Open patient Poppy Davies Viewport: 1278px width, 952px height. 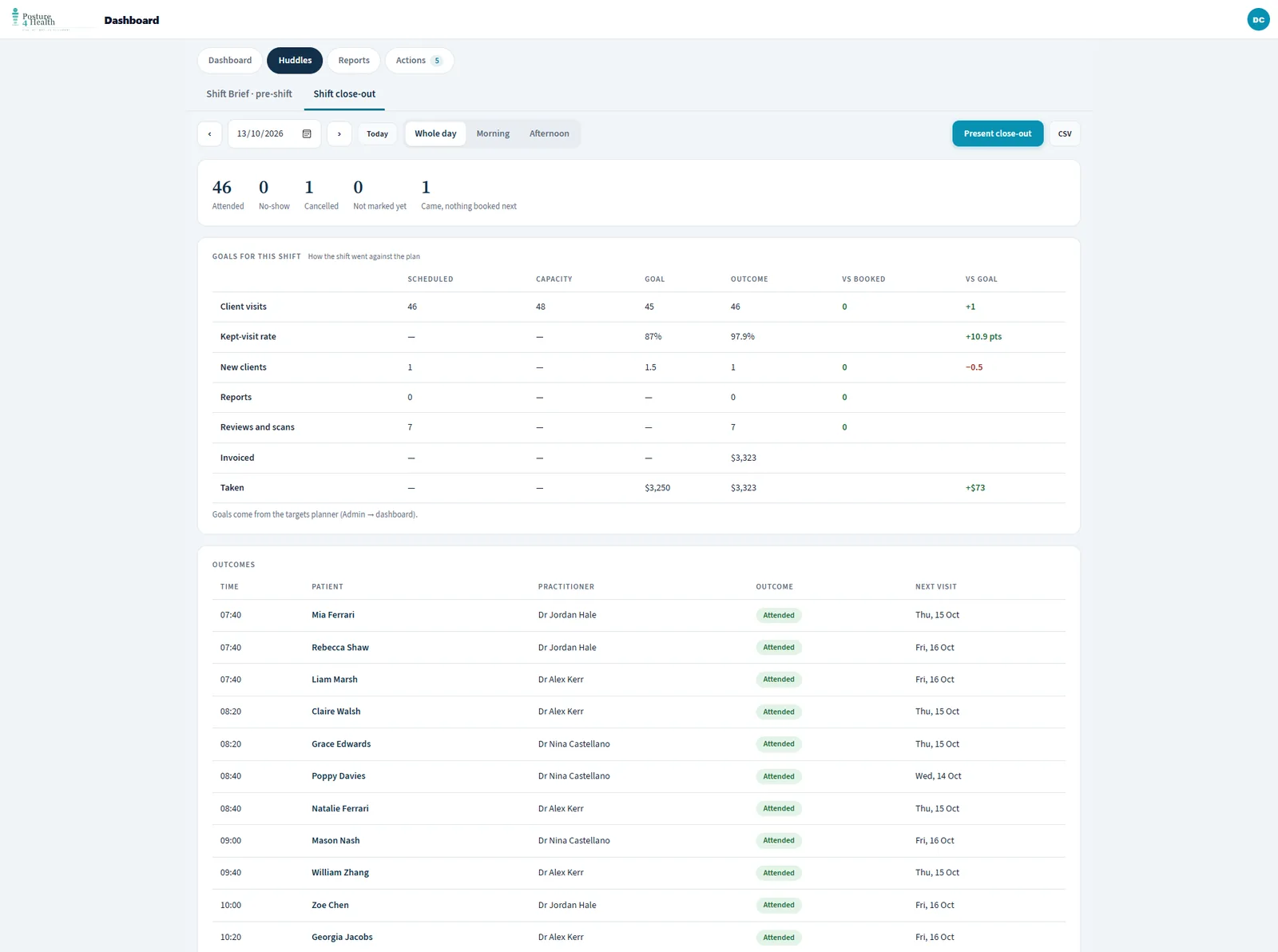[339, 776]
